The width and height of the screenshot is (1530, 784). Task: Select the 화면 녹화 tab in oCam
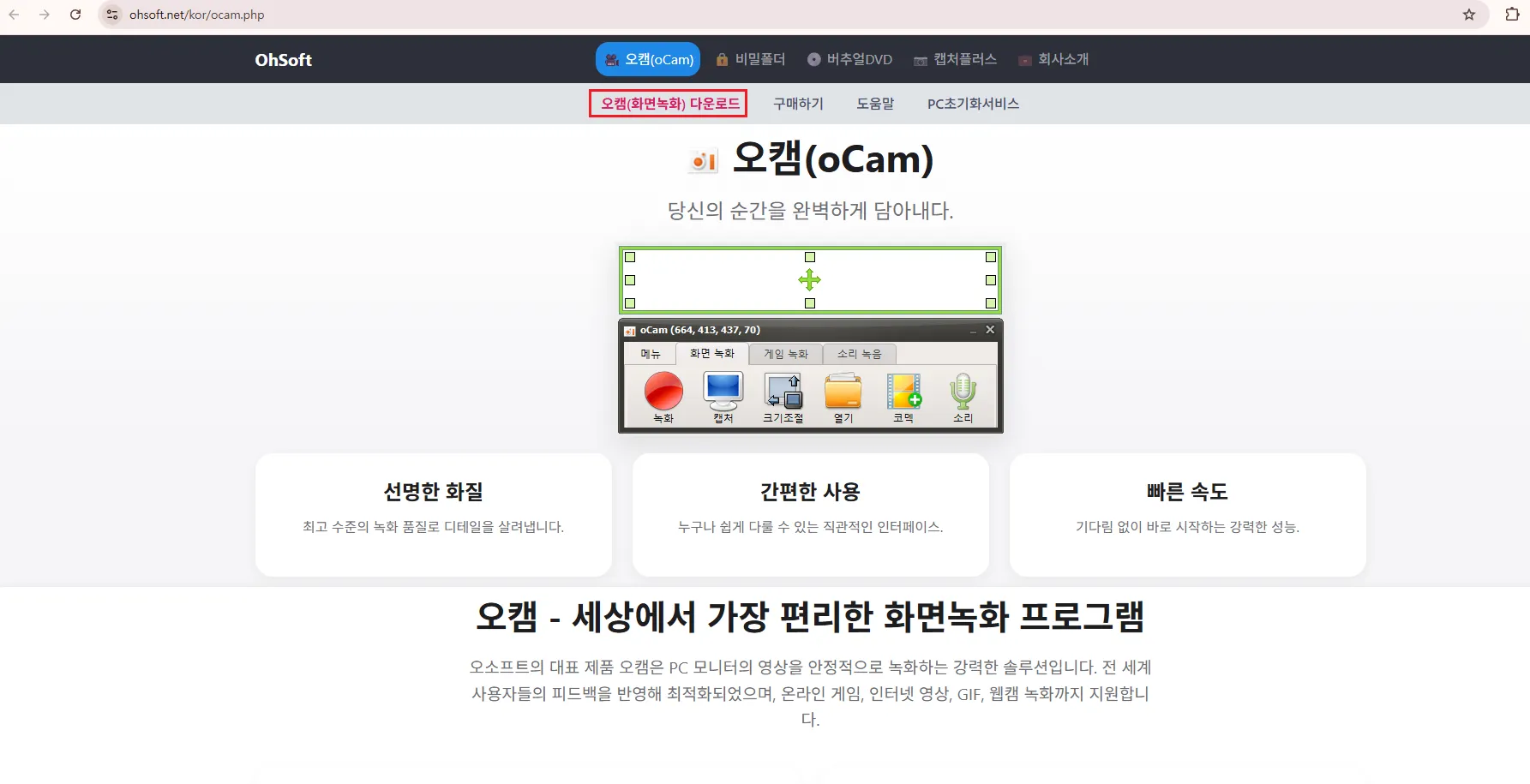pyautogui.click(x=712, y=353)
